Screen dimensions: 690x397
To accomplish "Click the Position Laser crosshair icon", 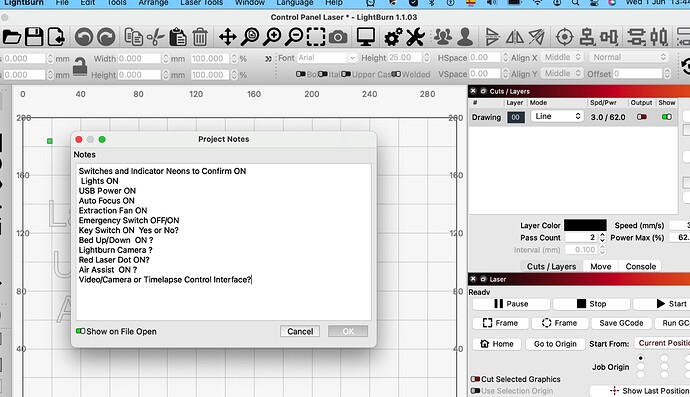I will click(x=565, y=37).
